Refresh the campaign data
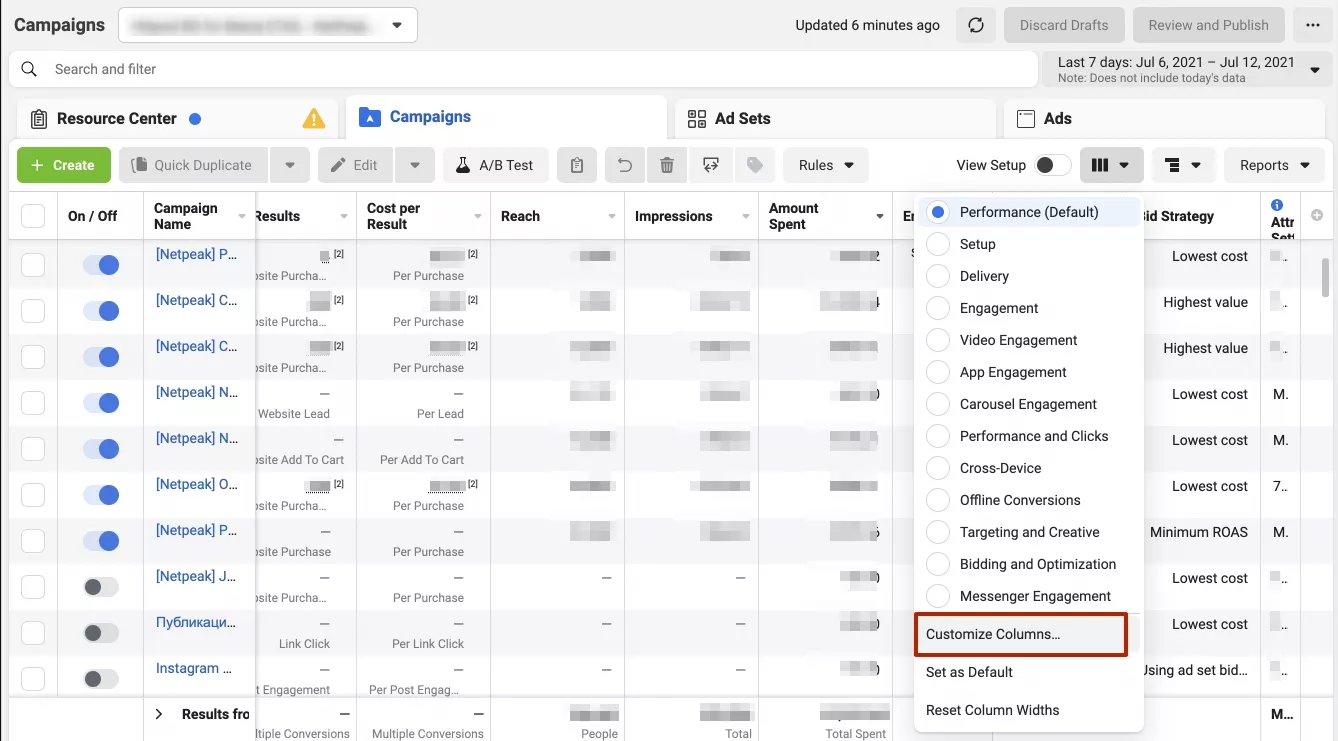 pyautogui.click(x=976, y=25)
